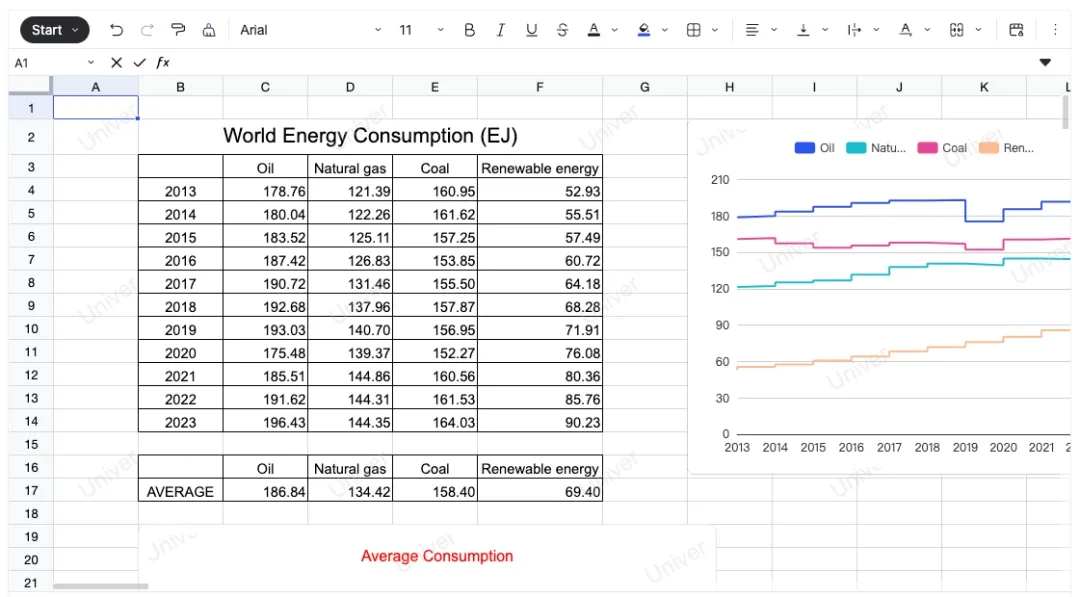1080x597 pixels.
Task: Click the formula bar confirm checkmark
Action: tap(139, 62)
